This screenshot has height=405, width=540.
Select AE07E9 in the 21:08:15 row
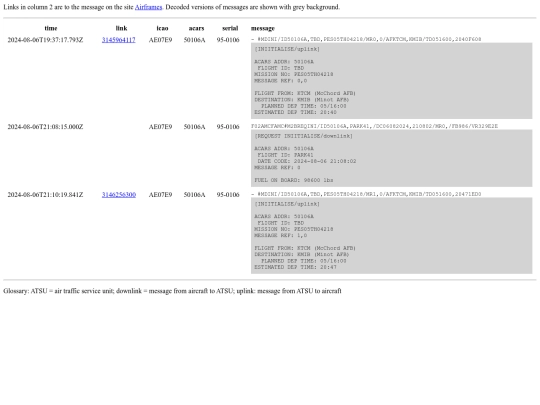pyautogui.click(x=160, y=127)
